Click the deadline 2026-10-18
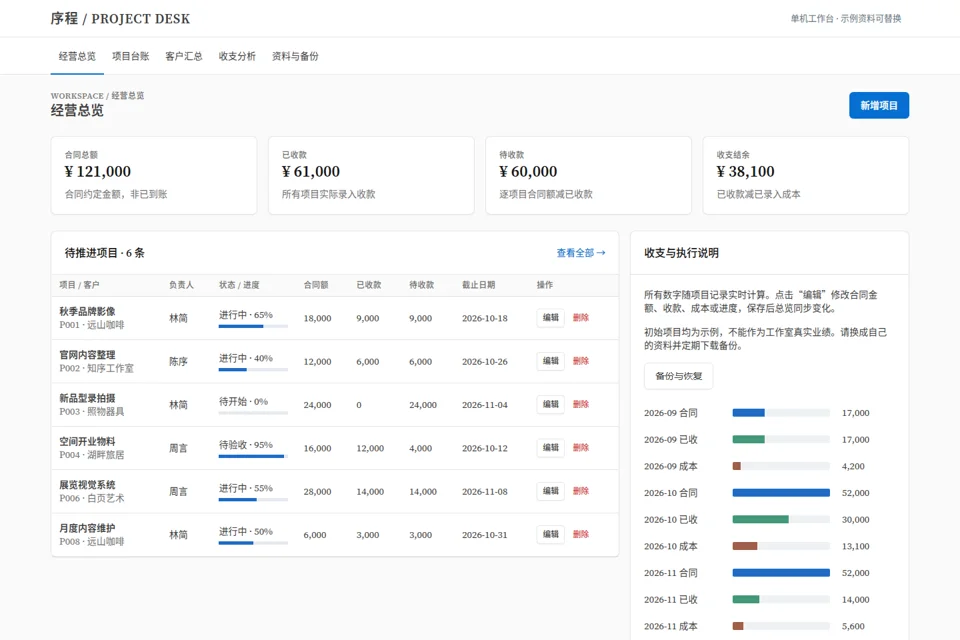 (x=484, y=318)
